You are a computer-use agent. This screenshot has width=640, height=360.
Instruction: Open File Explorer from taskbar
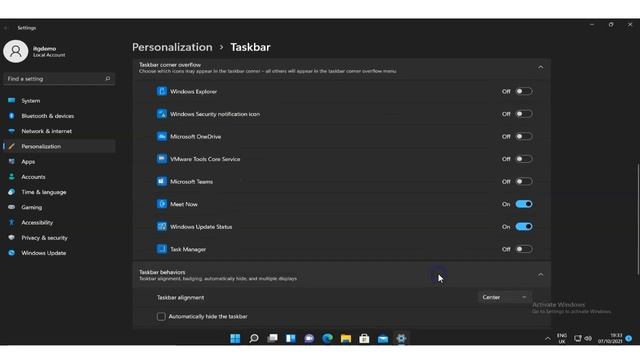pos(346,338)
